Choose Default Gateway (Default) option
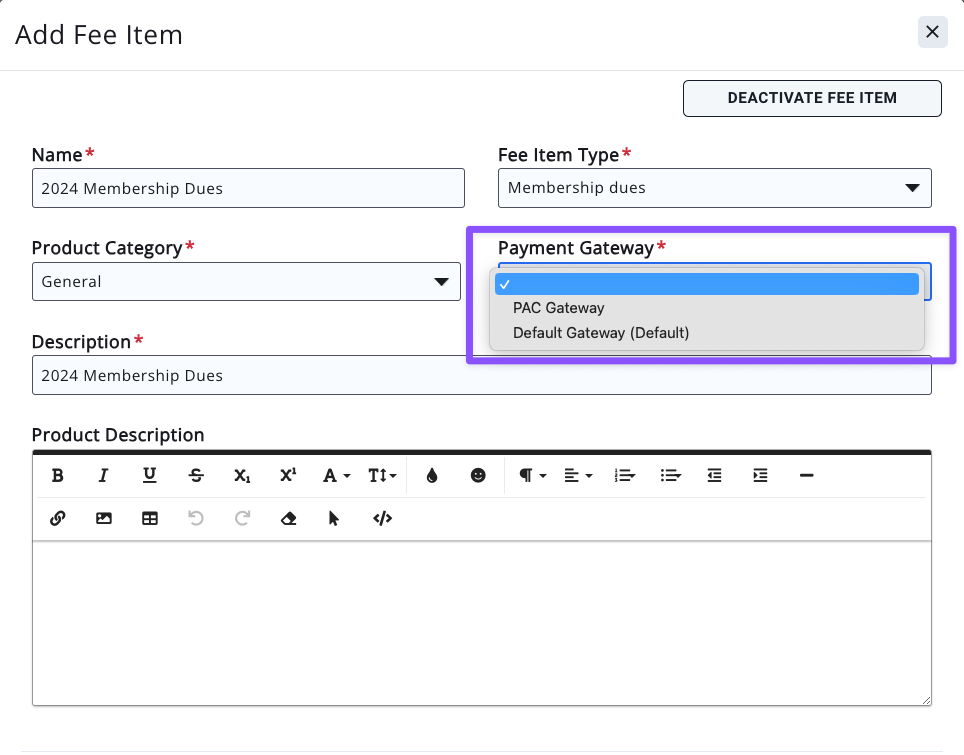Viewport: 964px width, 755px height. (x=601, y=332)
